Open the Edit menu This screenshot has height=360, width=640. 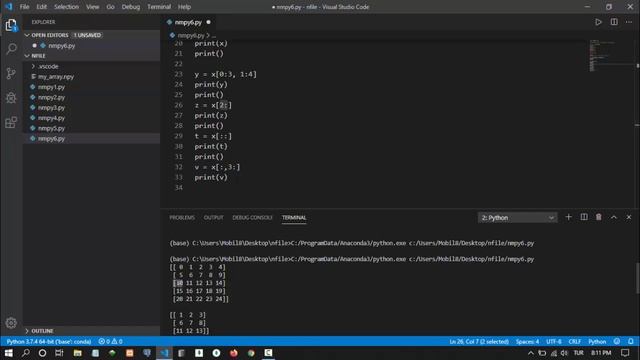coord(42,7)
